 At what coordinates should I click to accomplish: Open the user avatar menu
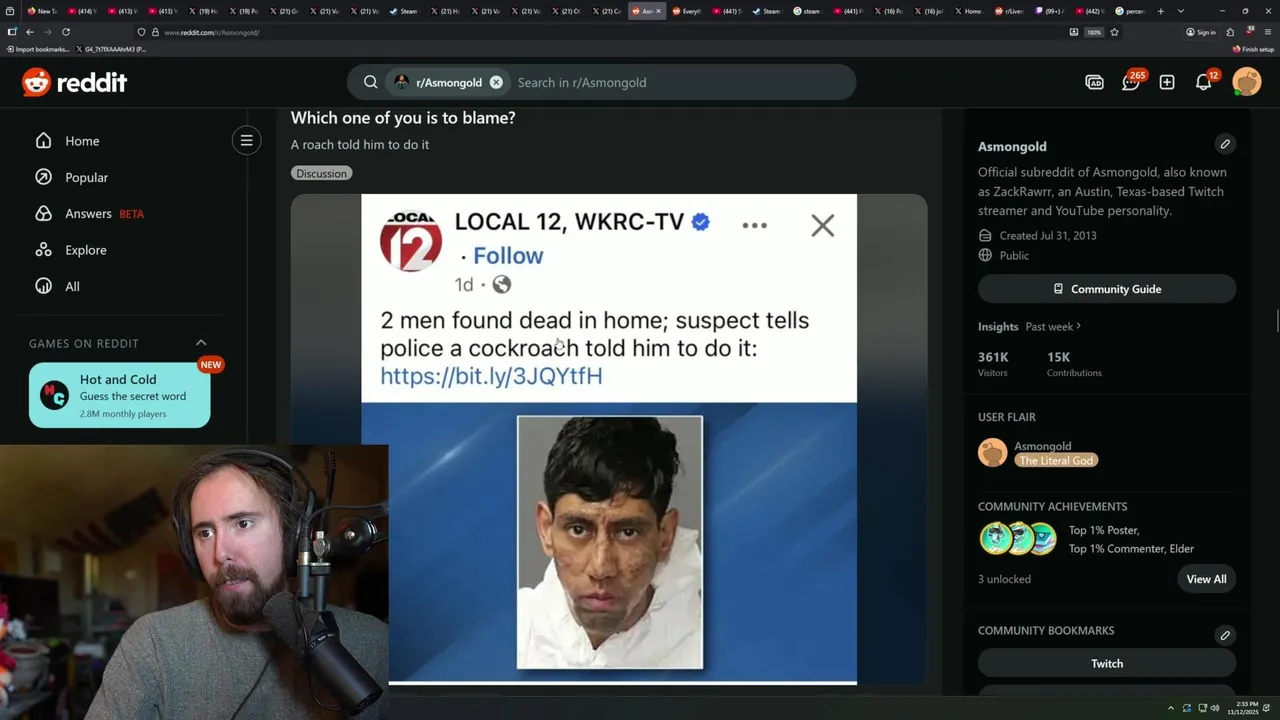1247,82
